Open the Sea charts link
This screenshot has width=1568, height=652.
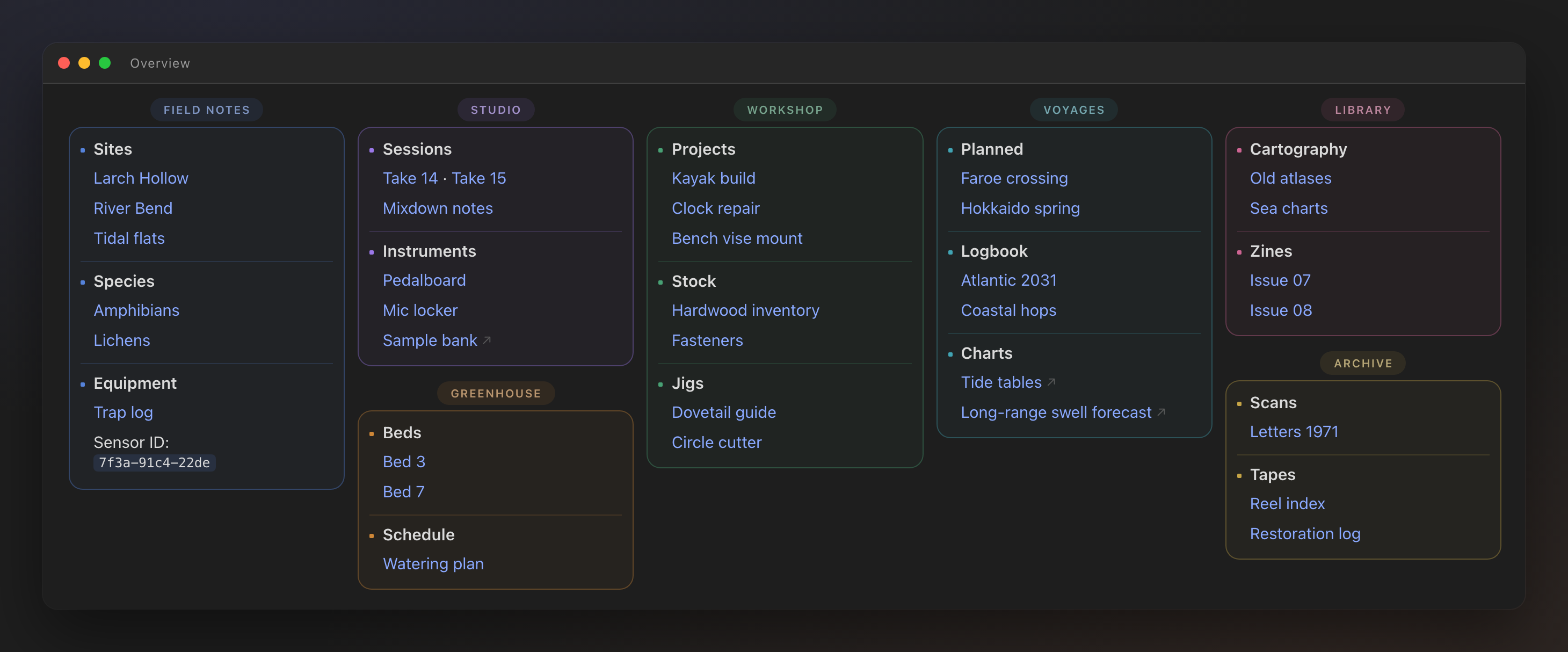(x=1289, y=208)
